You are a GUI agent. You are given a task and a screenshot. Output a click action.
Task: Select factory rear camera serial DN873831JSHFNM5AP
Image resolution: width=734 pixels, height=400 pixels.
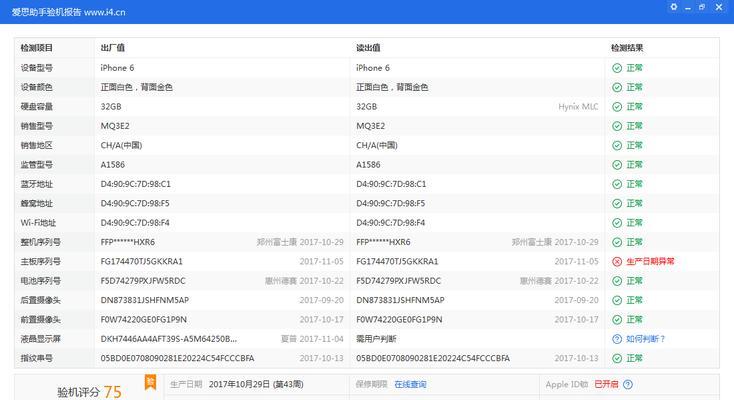pos(145,300)
